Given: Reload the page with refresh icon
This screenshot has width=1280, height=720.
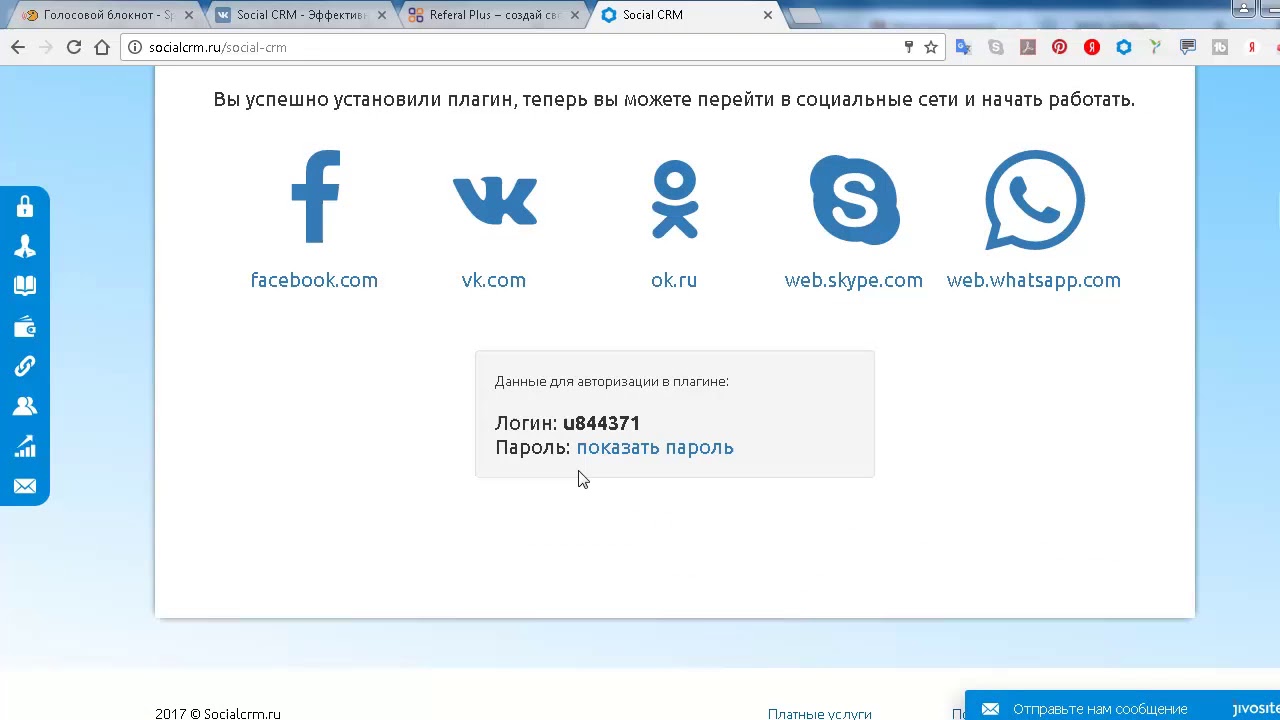Looking at the screenshot, I should pyautogui.click(x=74, y=47).
